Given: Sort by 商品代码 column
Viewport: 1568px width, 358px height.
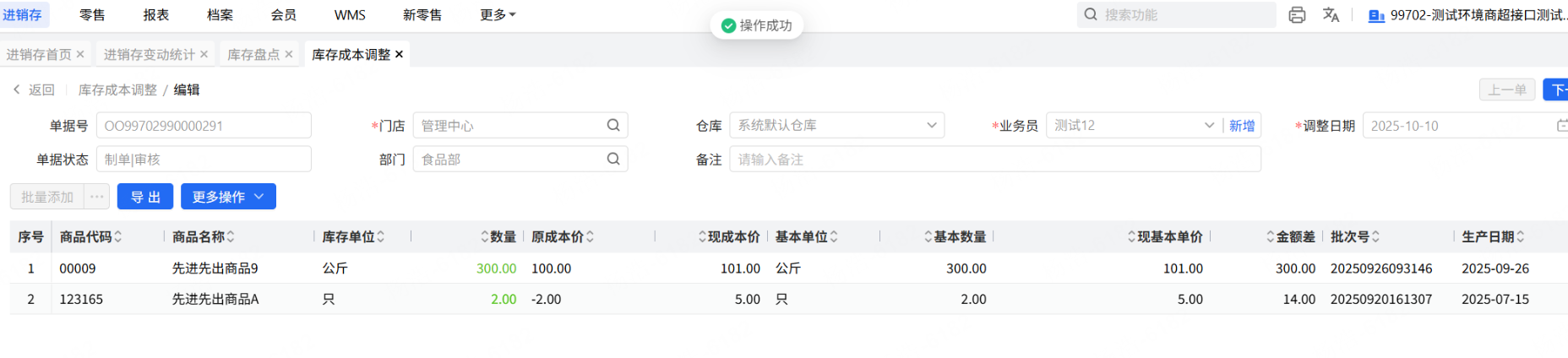Looking at the screenshot, I should pyautogui.click(x=118, y=237).
